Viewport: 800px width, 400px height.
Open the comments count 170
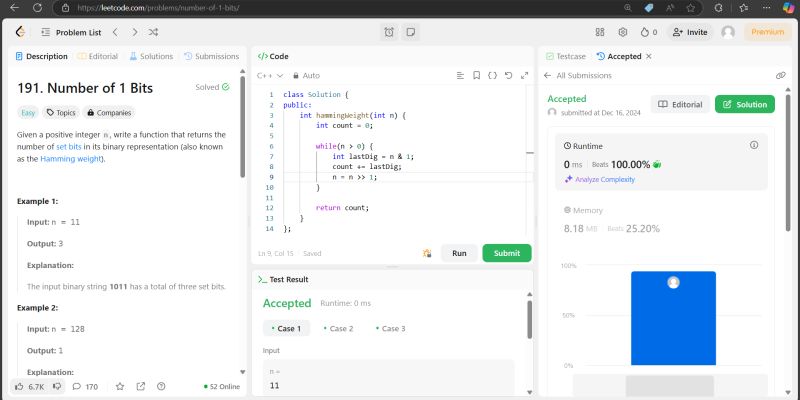click(85, 387)
